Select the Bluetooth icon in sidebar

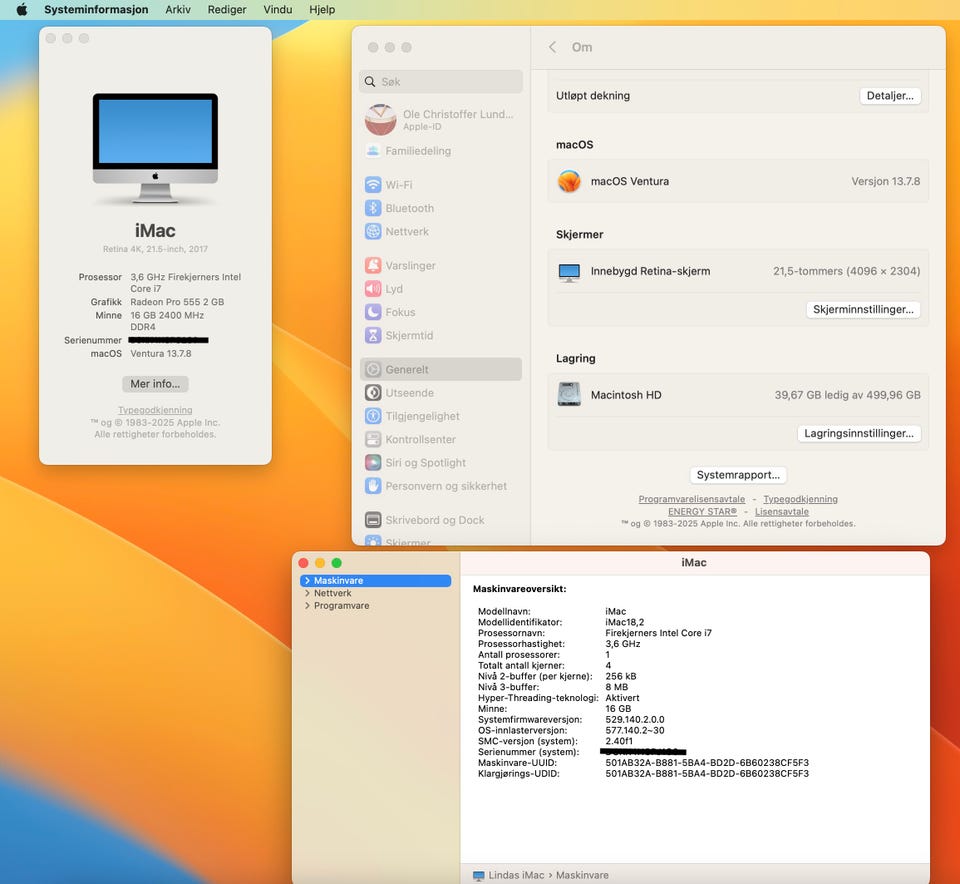373,208
